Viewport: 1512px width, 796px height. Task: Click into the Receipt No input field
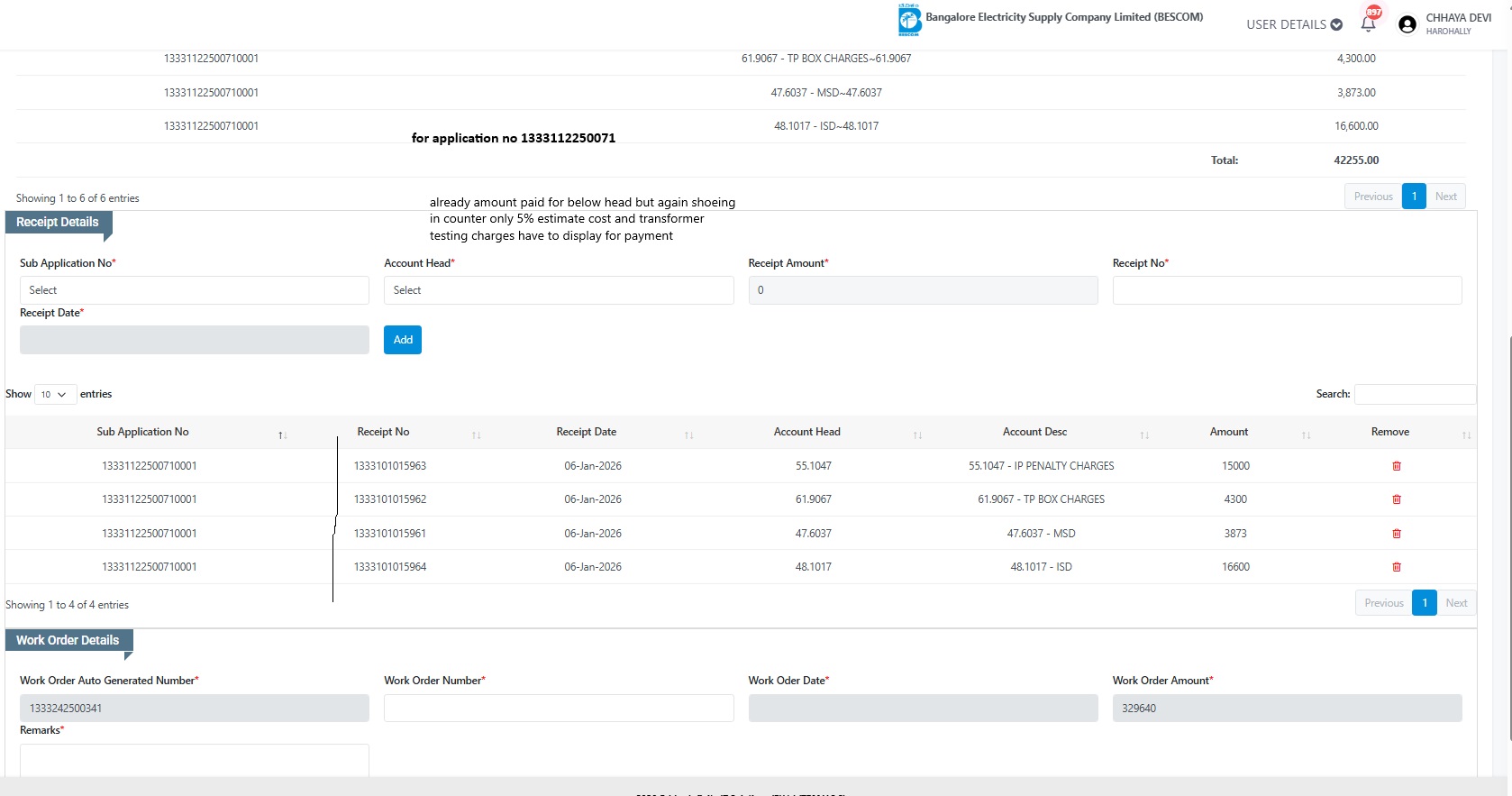coord(1286,290)
